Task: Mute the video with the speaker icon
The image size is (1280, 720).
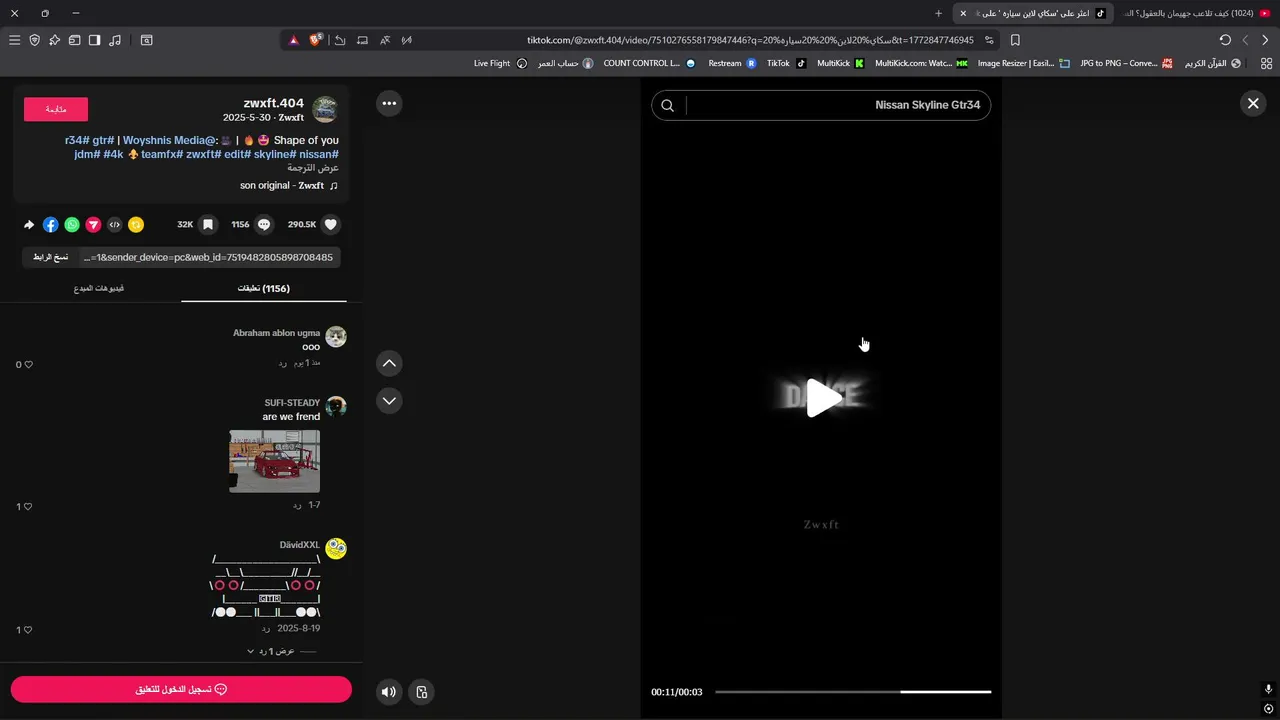Action: (x=389, y=692)
